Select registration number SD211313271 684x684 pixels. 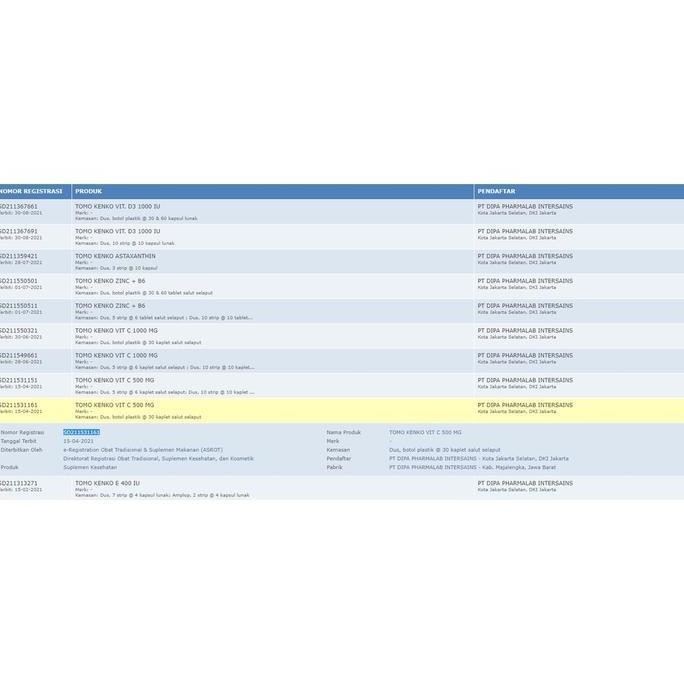pyautogui.click(x=19, y=483)
